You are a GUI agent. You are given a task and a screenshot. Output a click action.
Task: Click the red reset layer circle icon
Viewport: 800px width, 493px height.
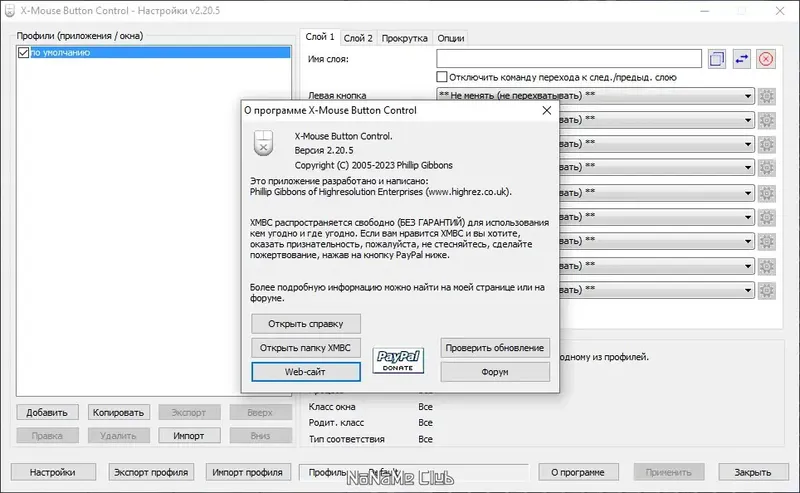pos(766,59)
